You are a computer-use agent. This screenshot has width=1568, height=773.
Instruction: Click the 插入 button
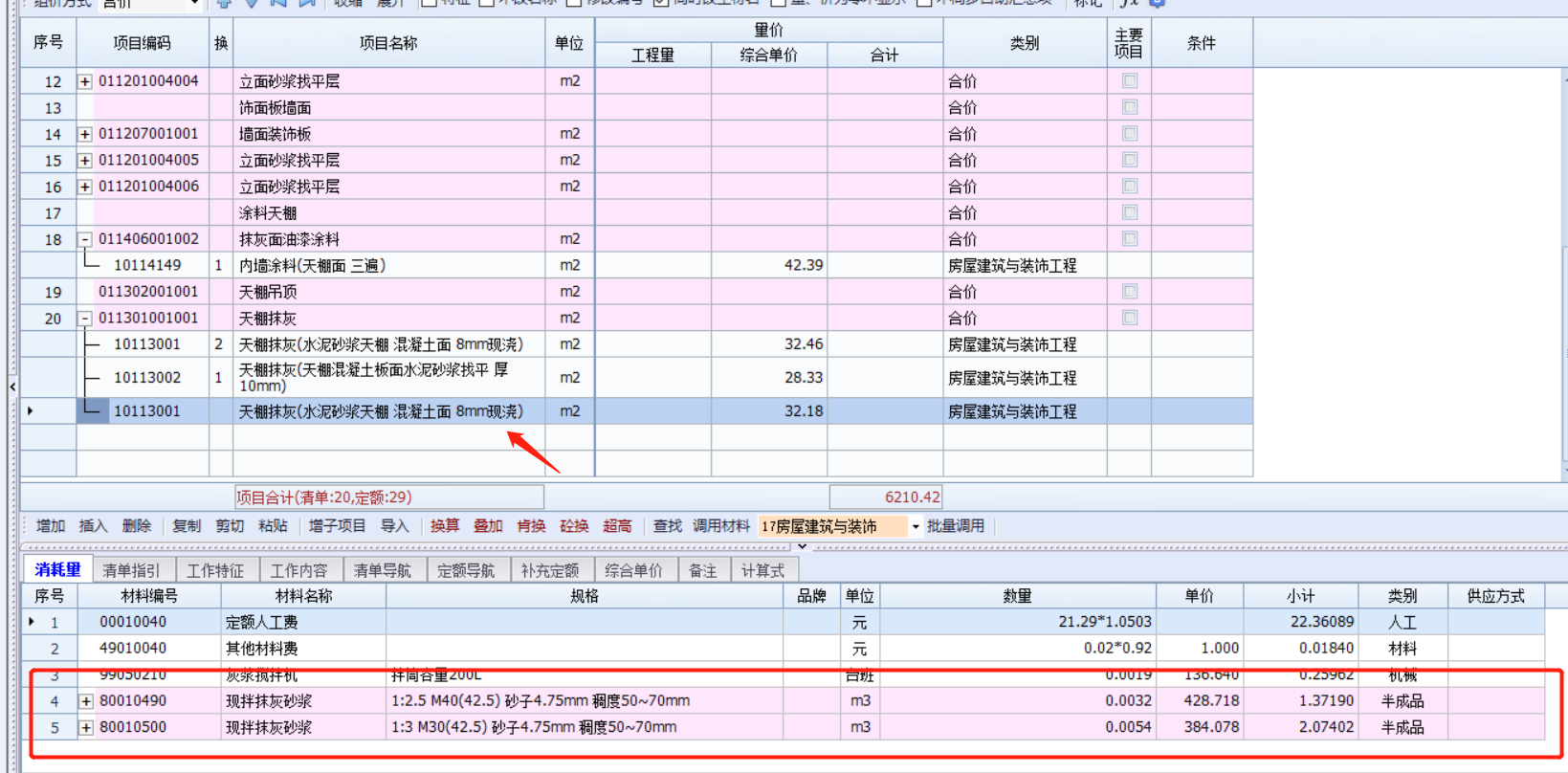[x=93, y=526]
